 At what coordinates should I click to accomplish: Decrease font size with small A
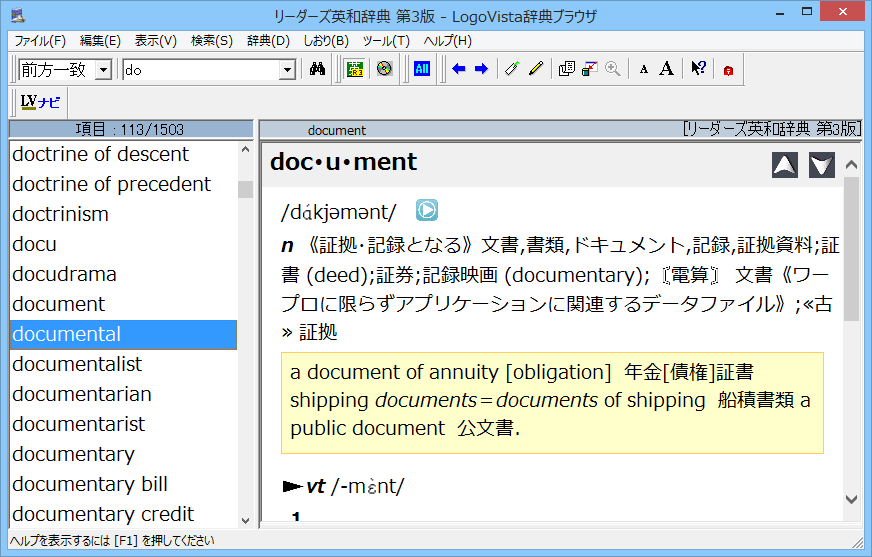(643, 69)
